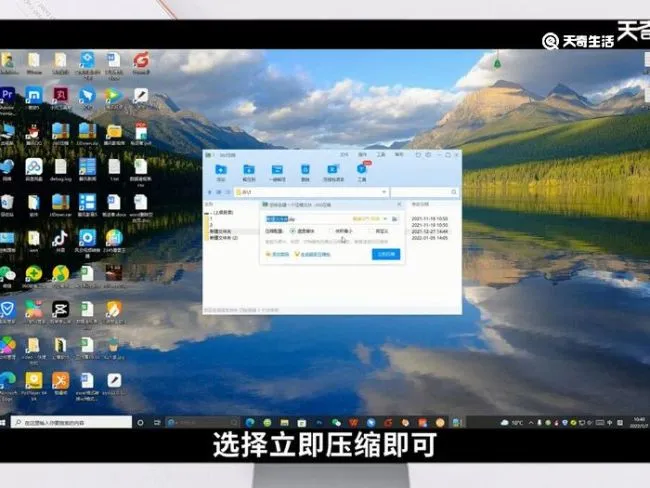Viewport: 650px width, 488px height.
Task: Open Task View from the taskbar
Action: tap(157, 422)
